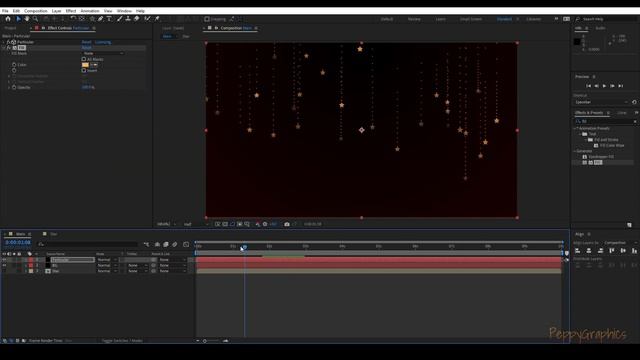
Task: Collapse the Fill effect properties
Action: (x=4, y=48)
